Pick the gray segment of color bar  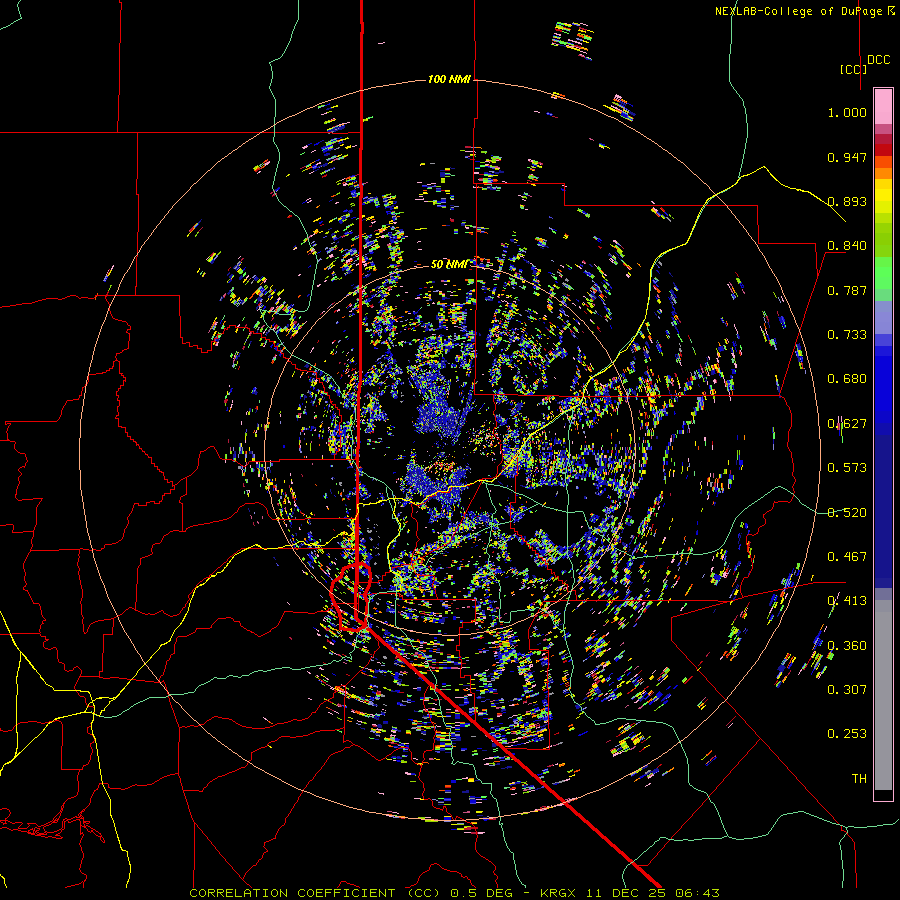click(x=883, y=695)
